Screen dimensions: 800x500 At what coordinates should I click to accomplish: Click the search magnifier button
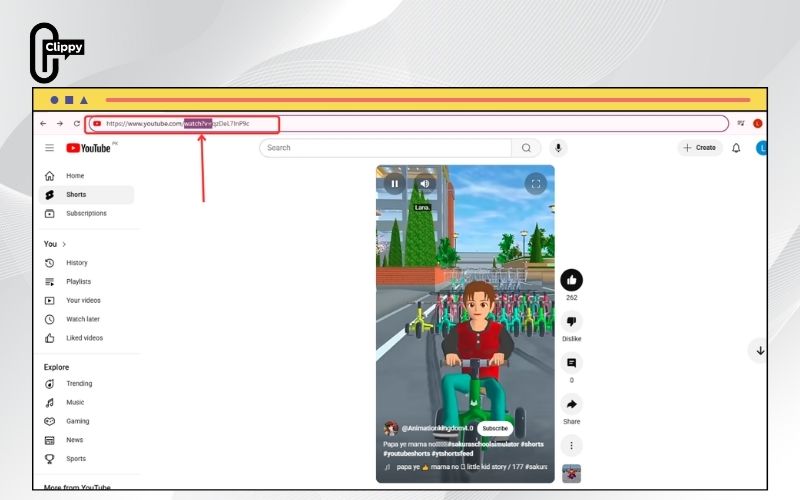(526, 148)
